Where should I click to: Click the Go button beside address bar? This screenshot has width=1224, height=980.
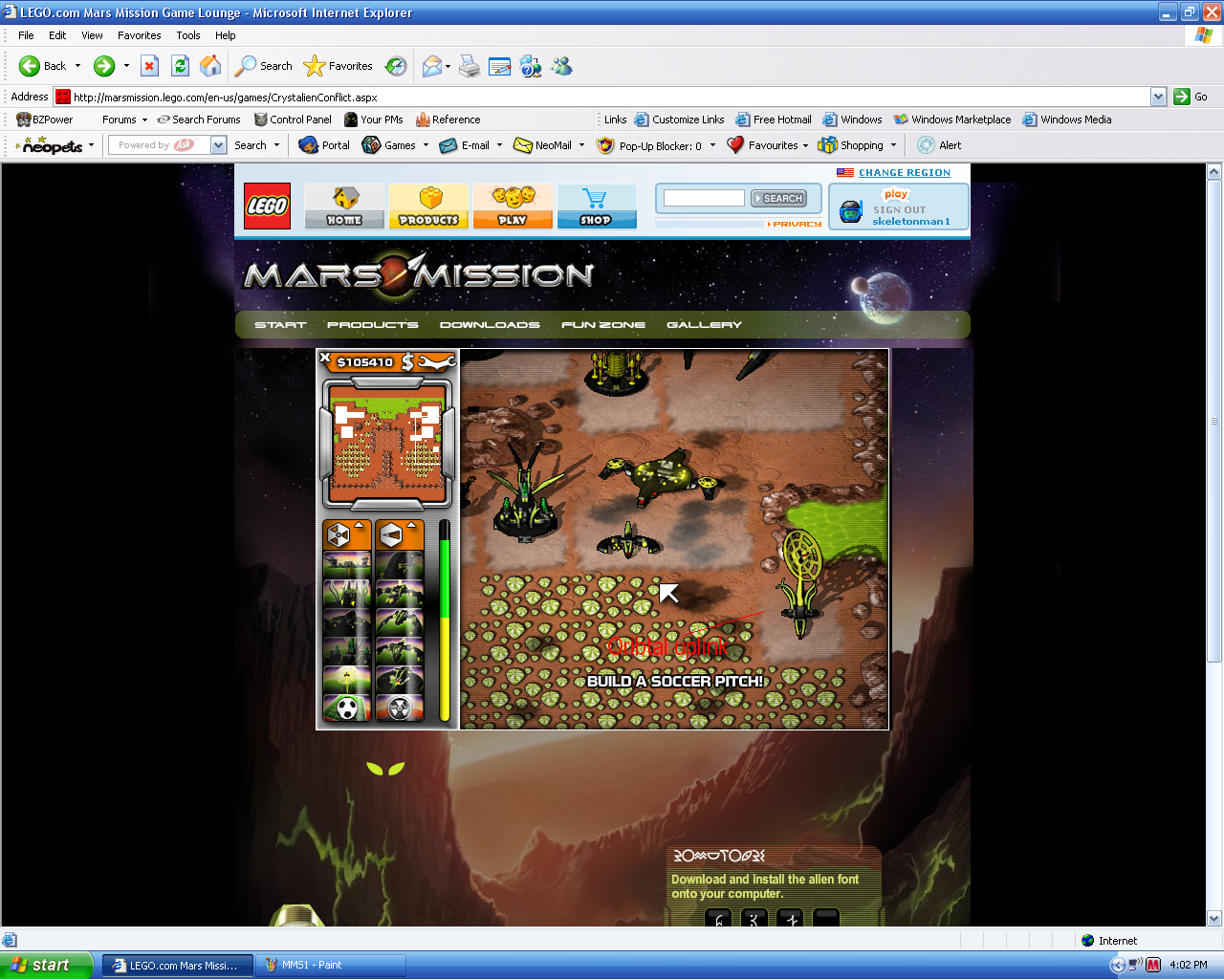click(x=1191, y=97)
